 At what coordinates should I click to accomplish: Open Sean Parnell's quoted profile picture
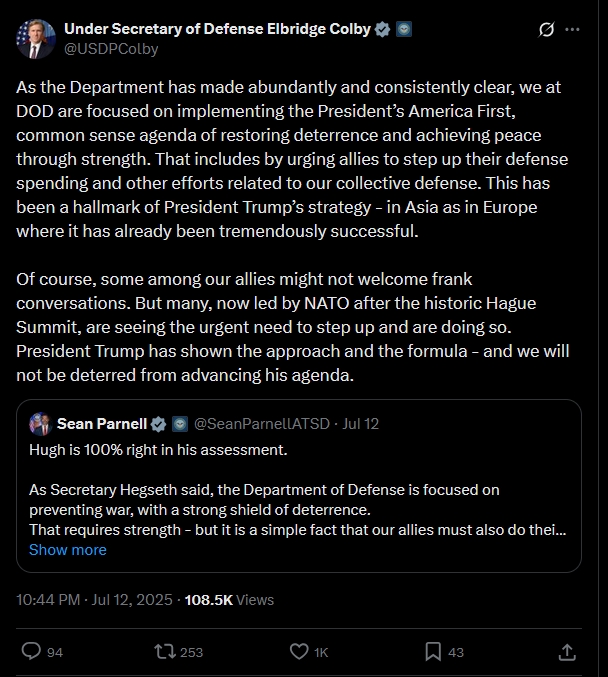40,423
